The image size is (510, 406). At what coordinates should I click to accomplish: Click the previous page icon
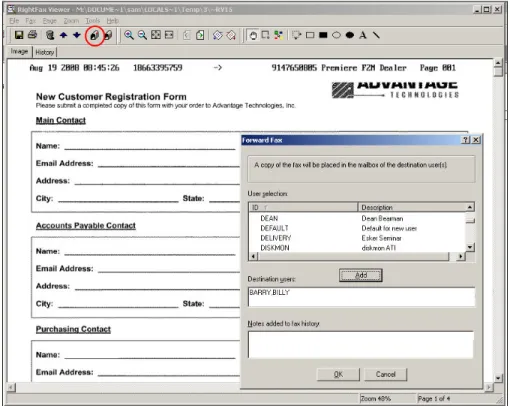(x=187, y=35)
